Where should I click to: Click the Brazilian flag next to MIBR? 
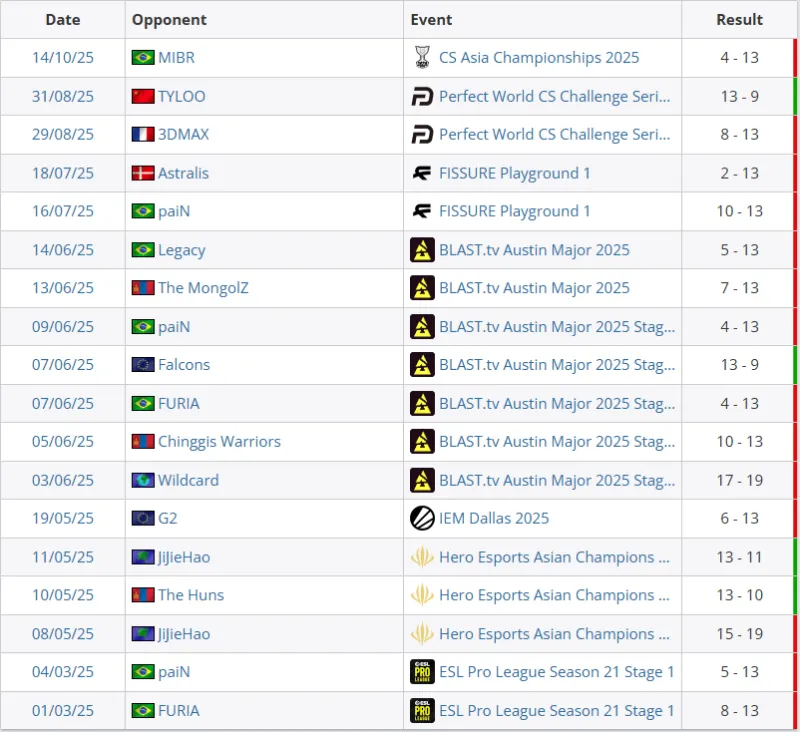(143, 58)
